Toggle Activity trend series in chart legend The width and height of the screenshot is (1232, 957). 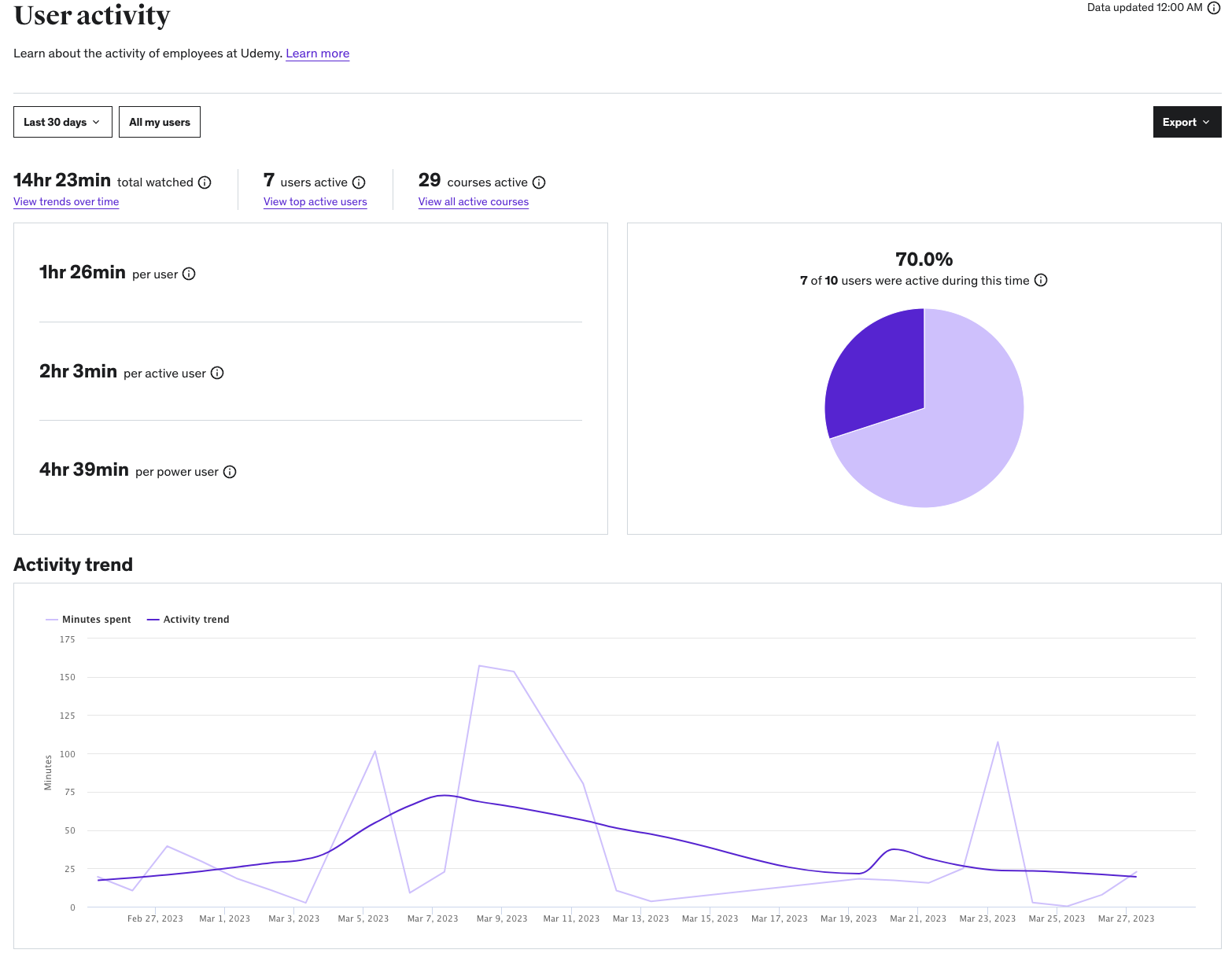pos(189,620)
